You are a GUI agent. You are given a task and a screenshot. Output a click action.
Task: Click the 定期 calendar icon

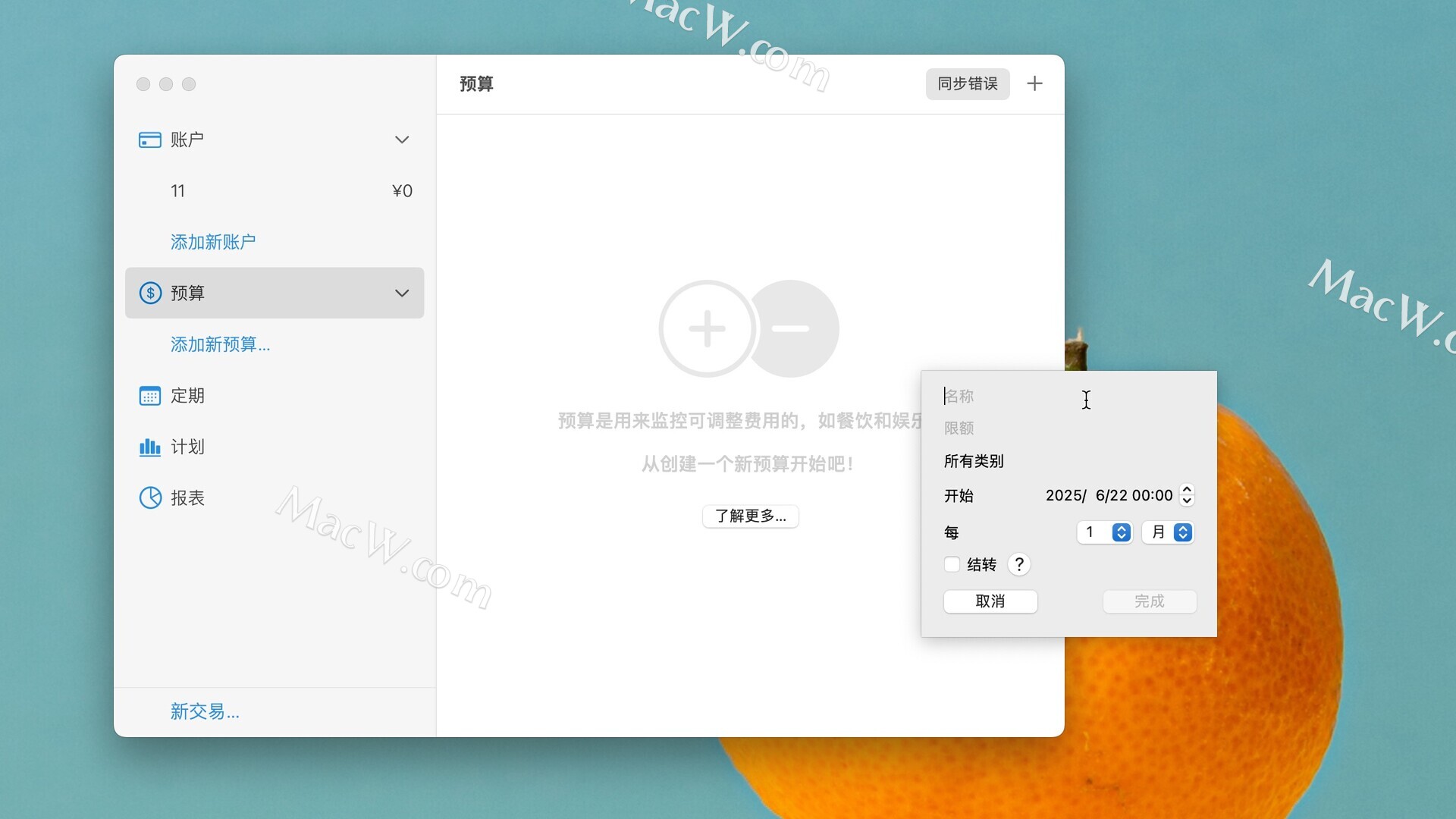point(150,396)
